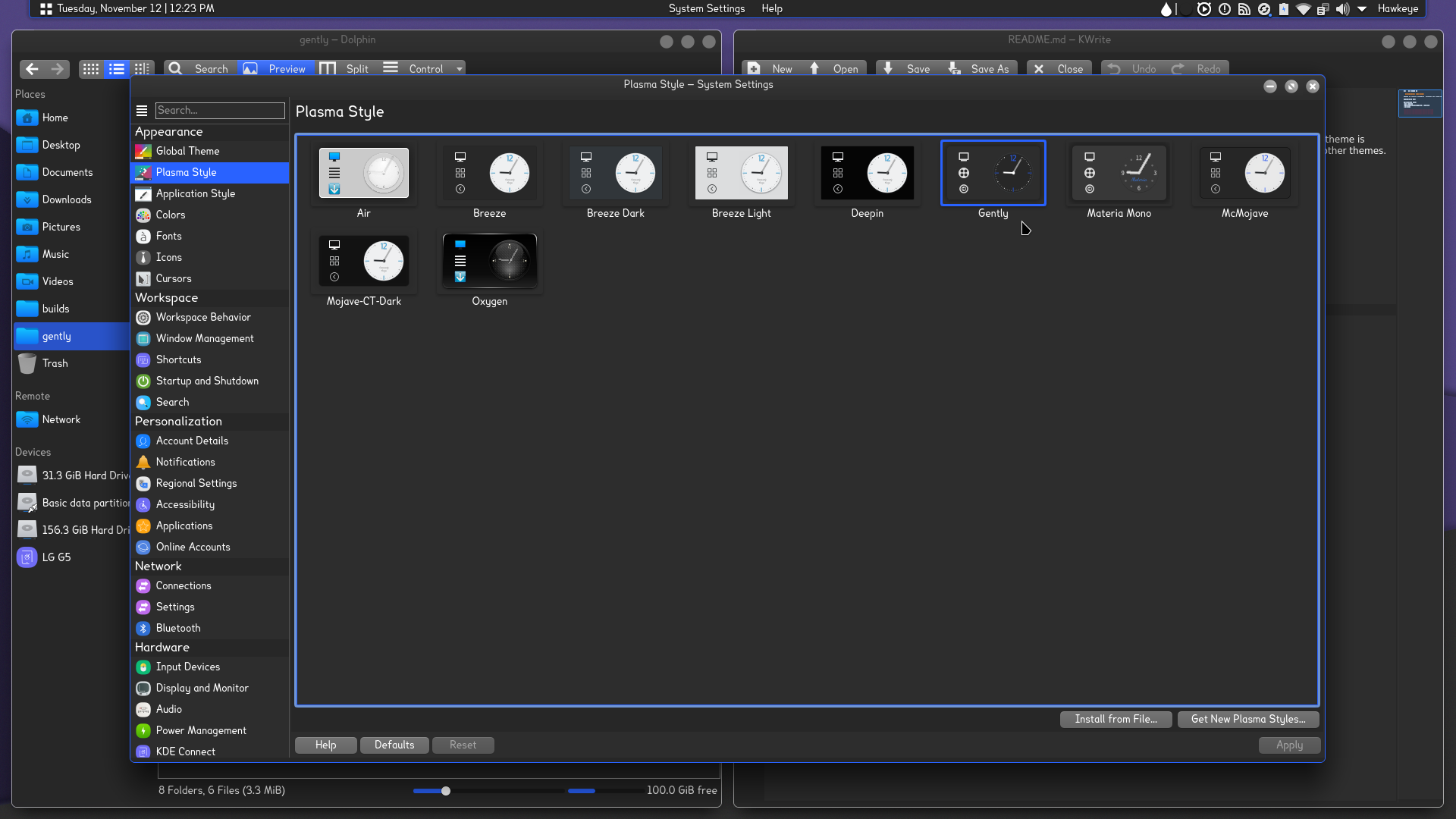The image size is (1456, 819).
Task: Open Global Theme settings
Action: pos(209,151)
